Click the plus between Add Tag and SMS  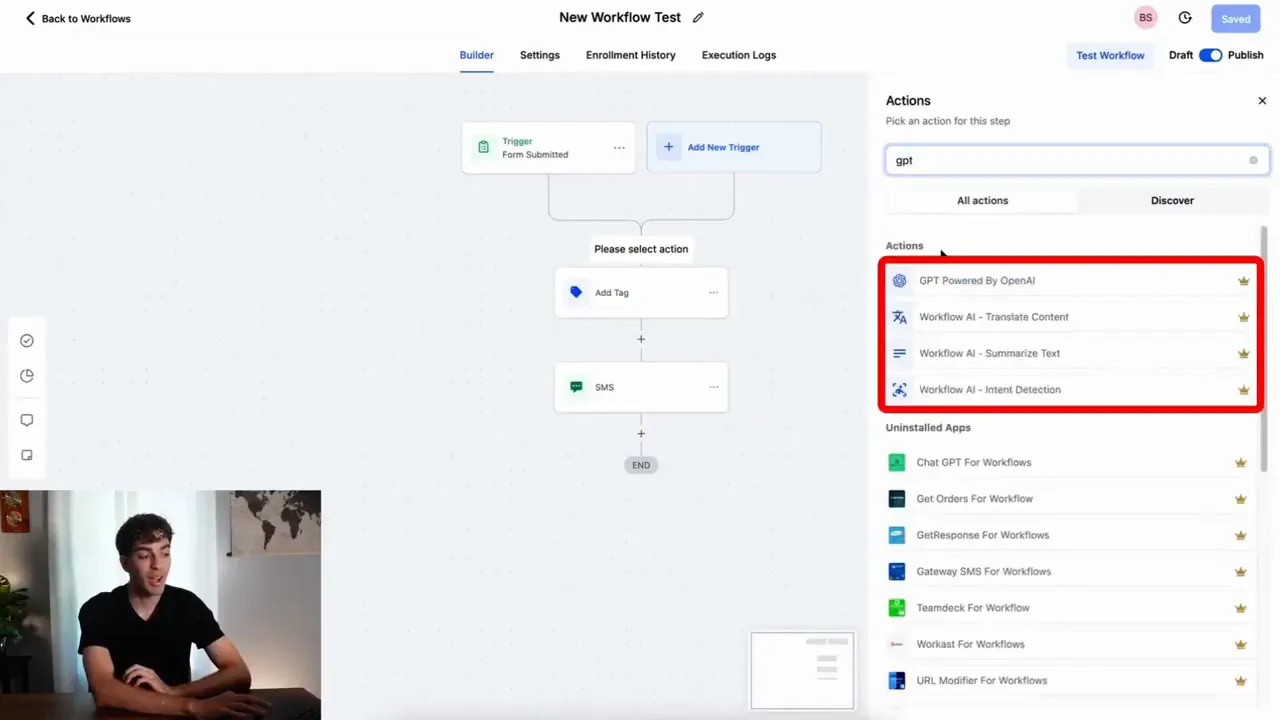pos(641,339)
